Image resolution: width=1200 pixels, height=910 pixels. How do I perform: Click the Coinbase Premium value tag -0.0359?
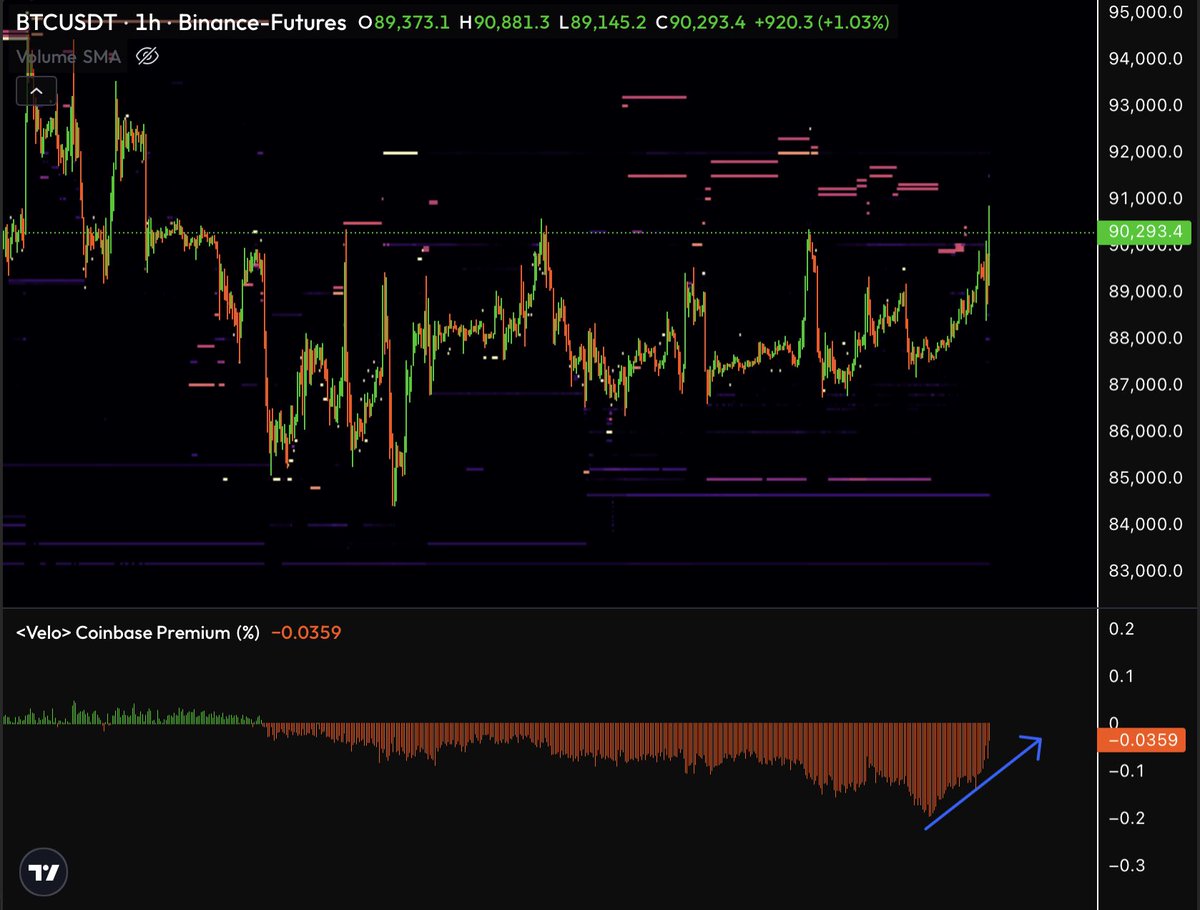pos(1144,742)
